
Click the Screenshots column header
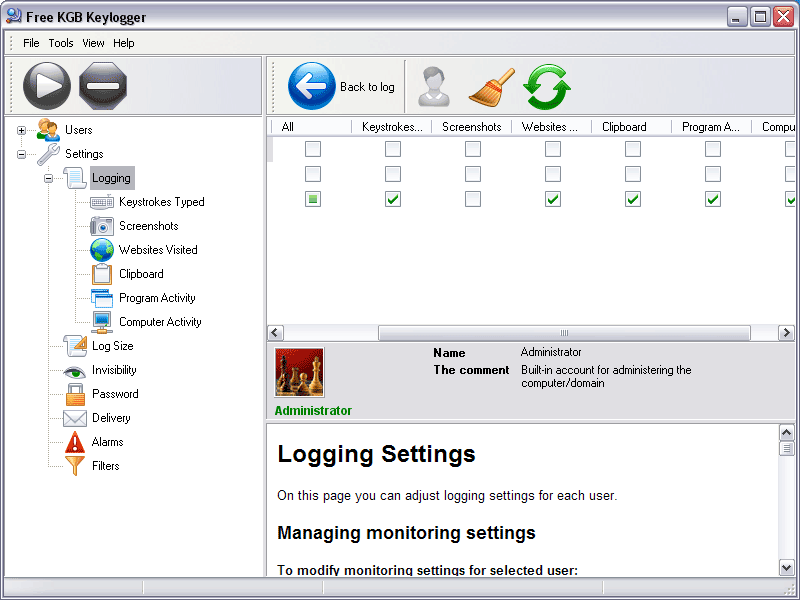(472, 127)
